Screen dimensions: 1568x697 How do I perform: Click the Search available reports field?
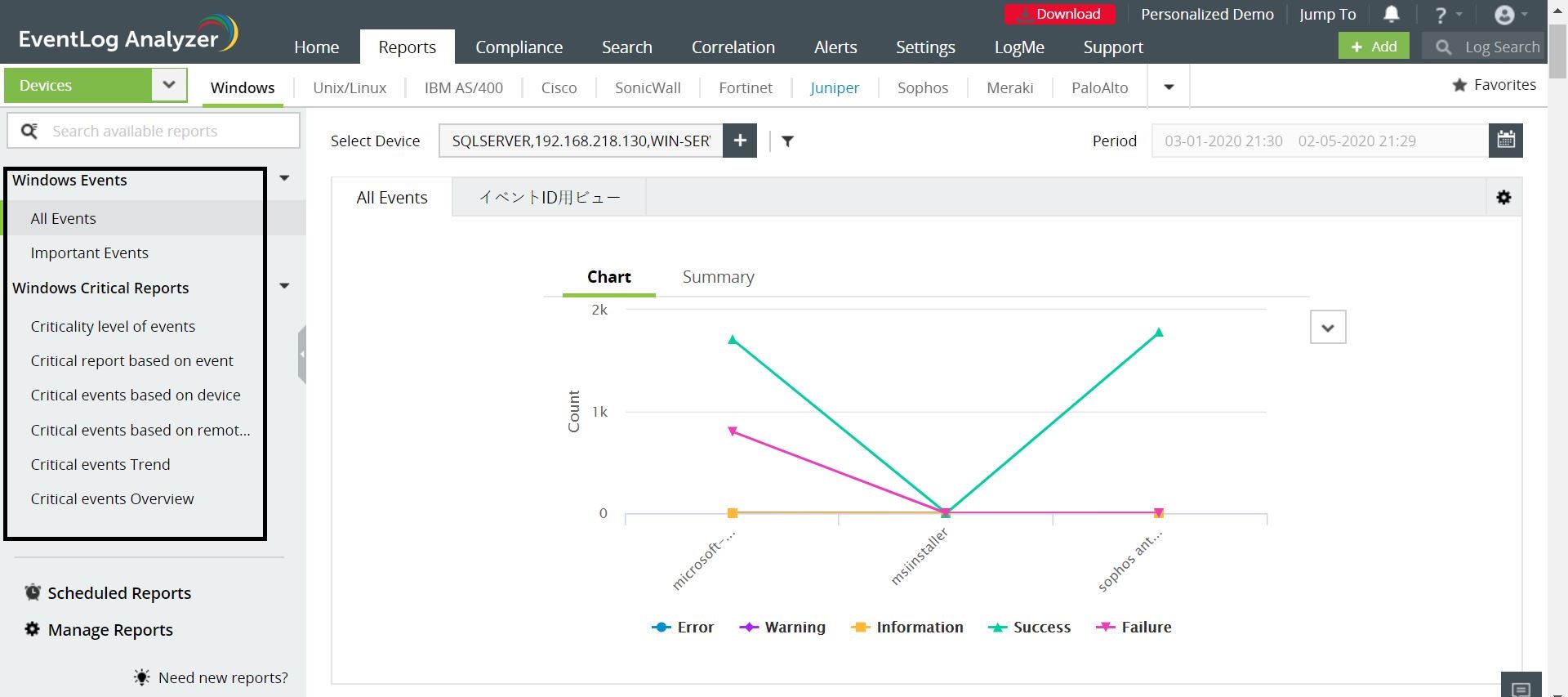coord(154,131)
